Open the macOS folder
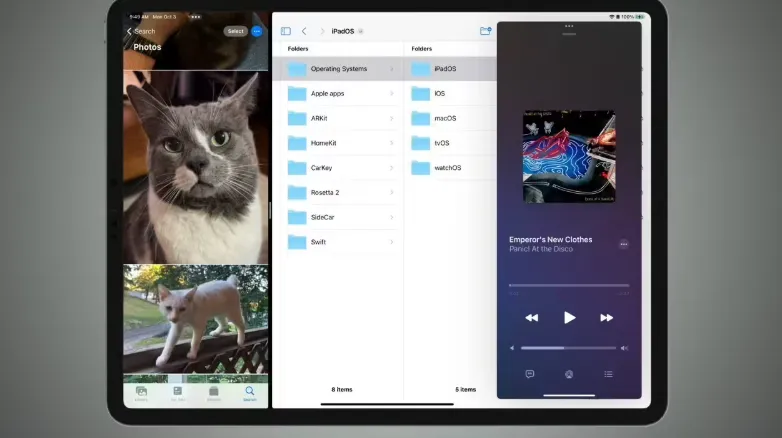The height and width of the screenshot is (438, 782). tap(450, 118)
